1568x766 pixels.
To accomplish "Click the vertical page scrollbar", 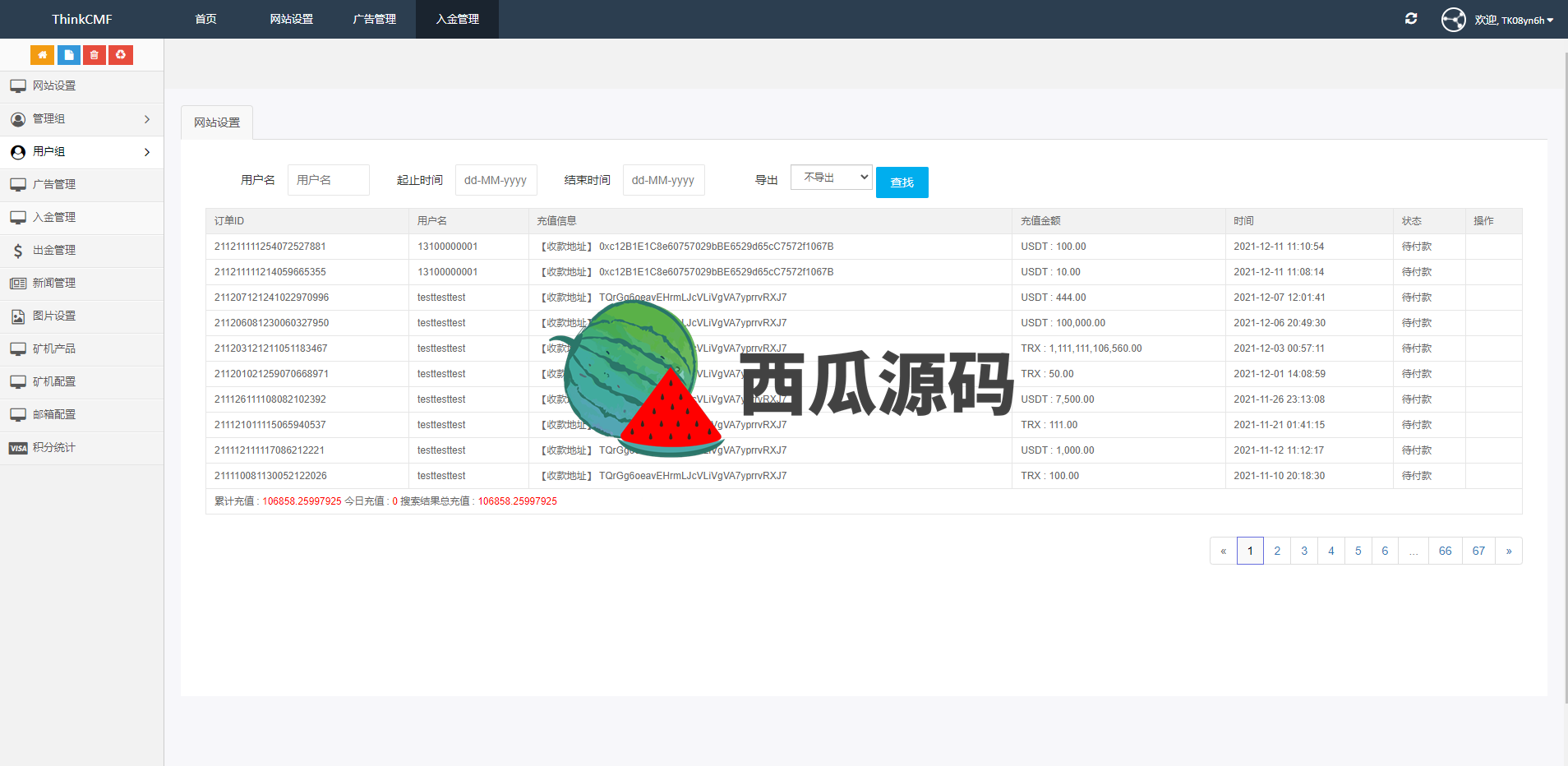I will tap(1565, 378).
